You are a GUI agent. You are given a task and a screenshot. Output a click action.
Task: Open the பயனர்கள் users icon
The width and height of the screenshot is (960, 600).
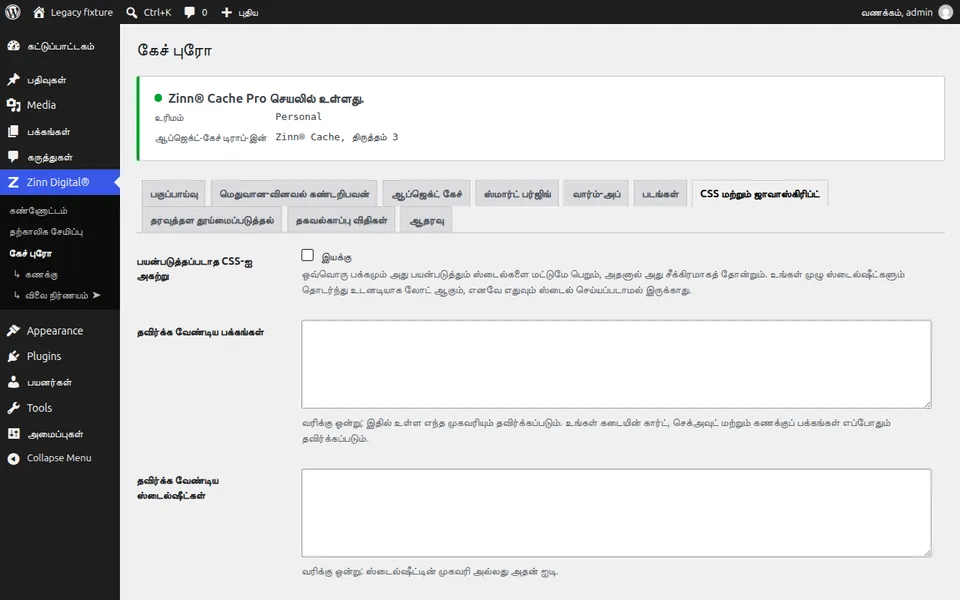click(13, 382)
